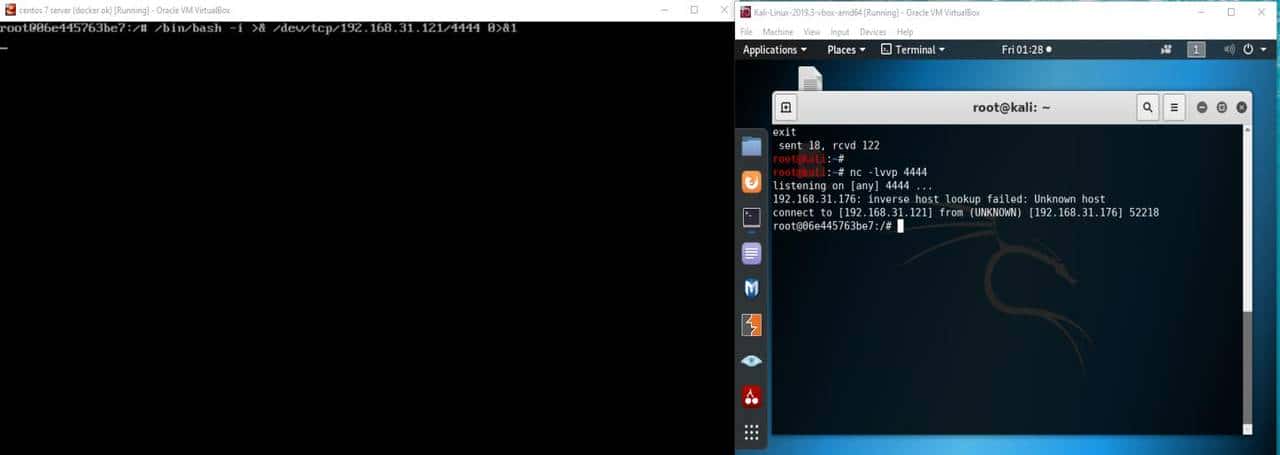
Task: Open the Files folder icon in dock
Action: [x=751, y=147]
